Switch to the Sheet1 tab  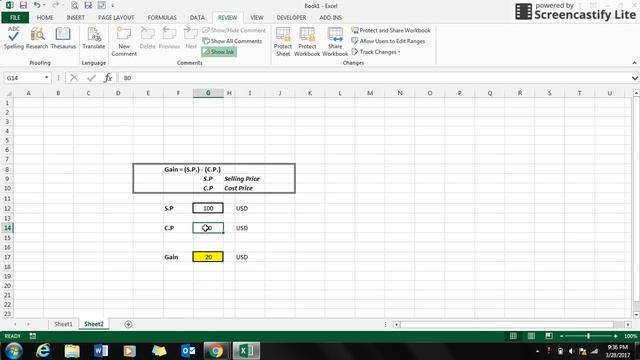coord(63,324)
